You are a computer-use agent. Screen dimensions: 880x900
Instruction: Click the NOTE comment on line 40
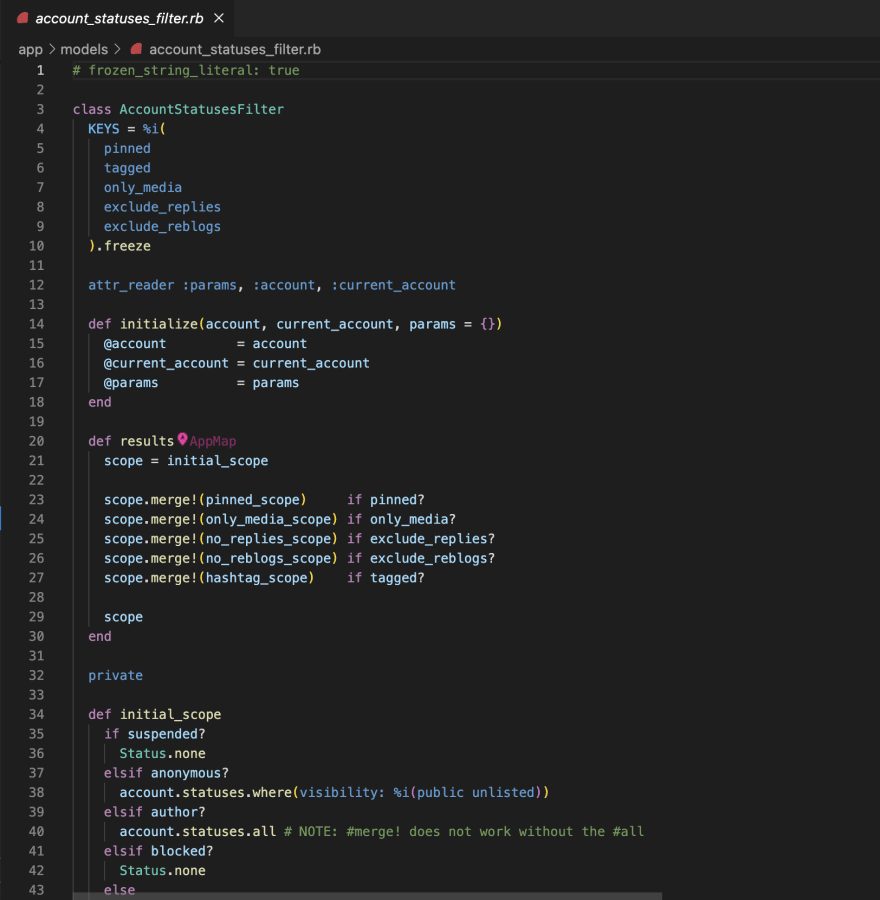[x=464, y=831]
